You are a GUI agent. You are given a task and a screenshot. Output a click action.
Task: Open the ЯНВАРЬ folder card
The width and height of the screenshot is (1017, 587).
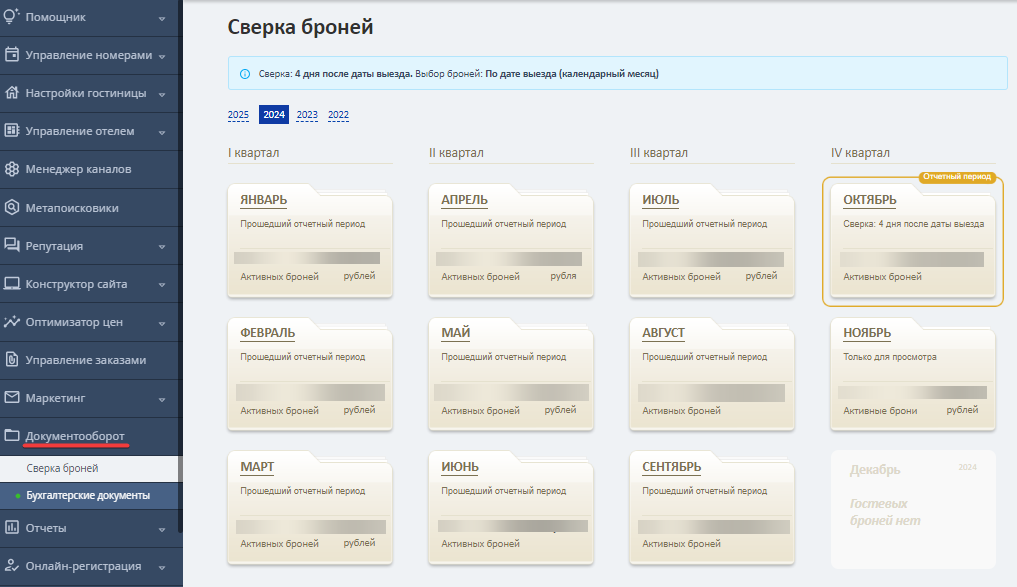(x=310, y=241)
